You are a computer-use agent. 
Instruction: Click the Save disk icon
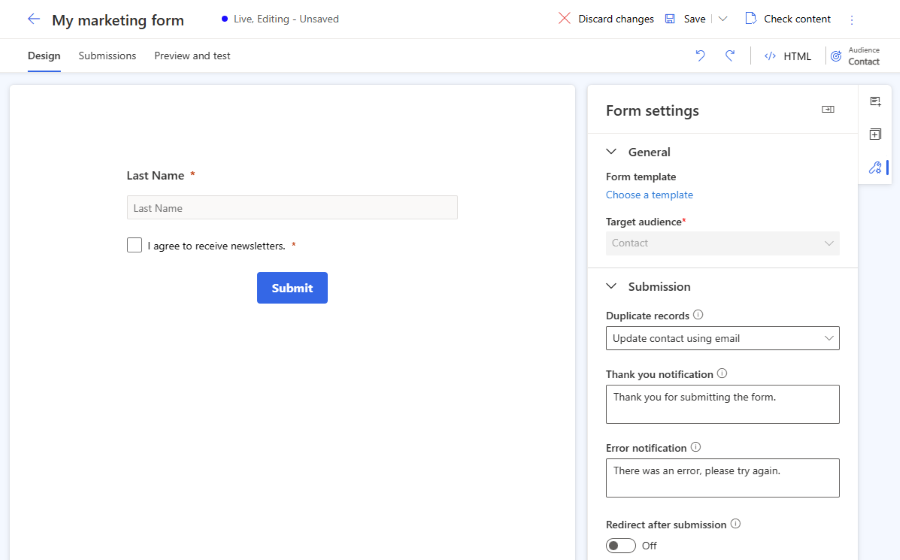coord(670,18)
